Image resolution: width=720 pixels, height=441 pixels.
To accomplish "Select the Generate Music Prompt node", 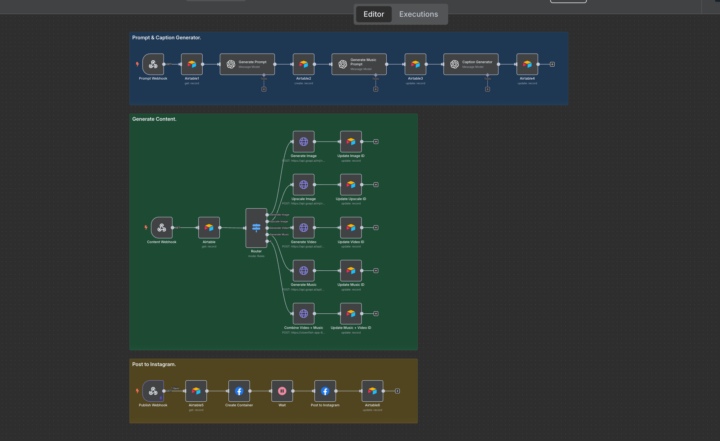I will [359, 64].
